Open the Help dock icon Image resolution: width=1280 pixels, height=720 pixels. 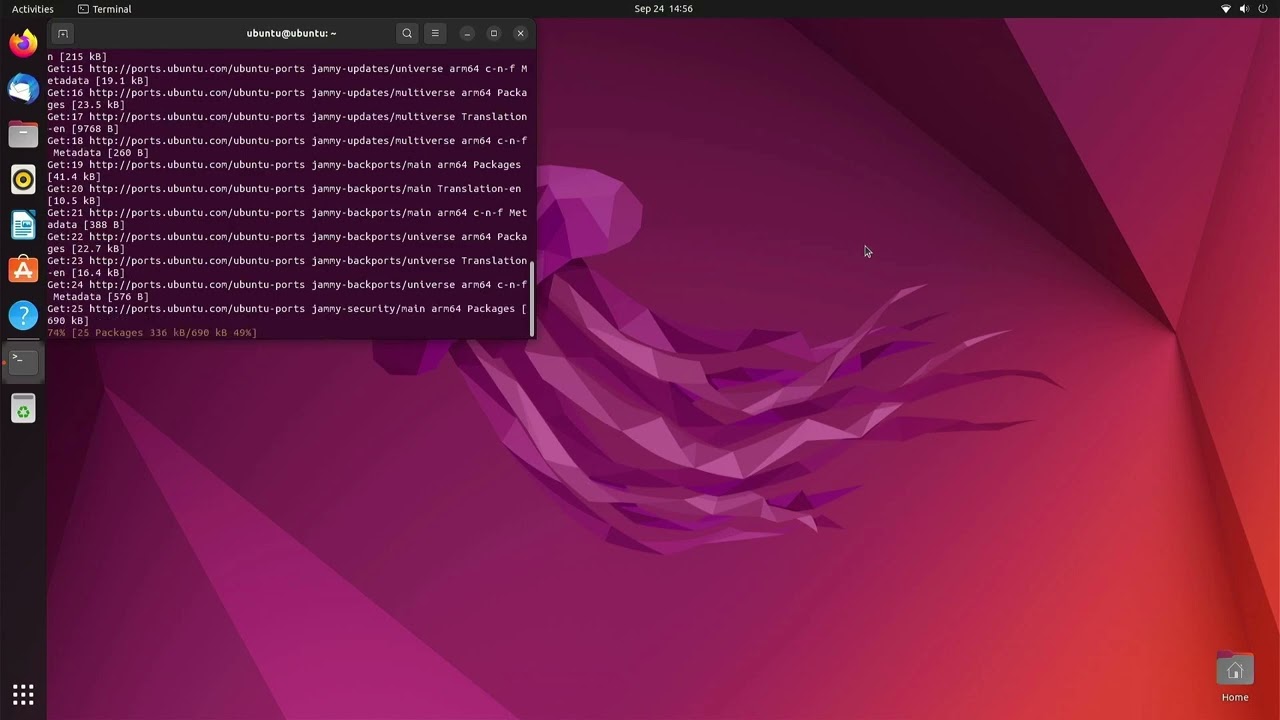pyautogui.click(x=23, y=316)
